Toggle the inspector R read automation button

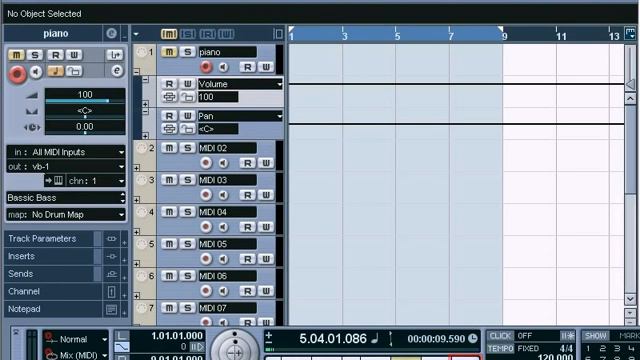click(56, 55)
